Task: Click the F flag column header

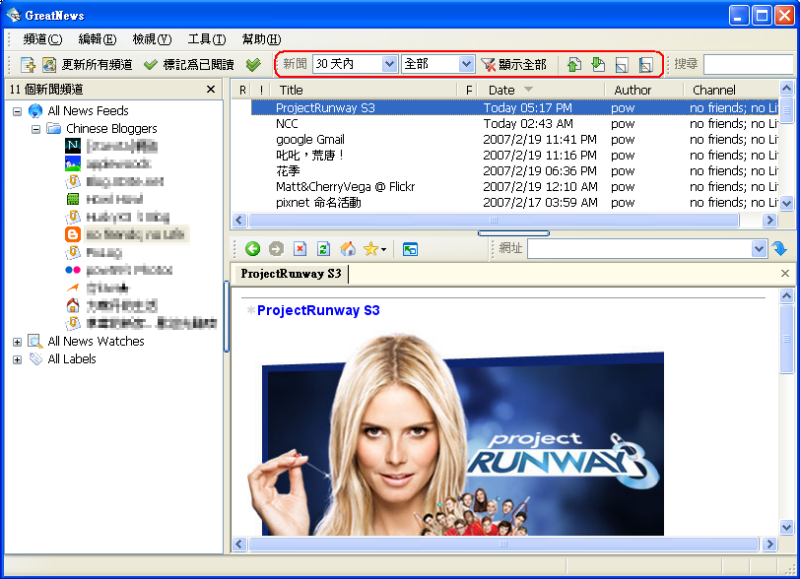Action: (469, 90)
